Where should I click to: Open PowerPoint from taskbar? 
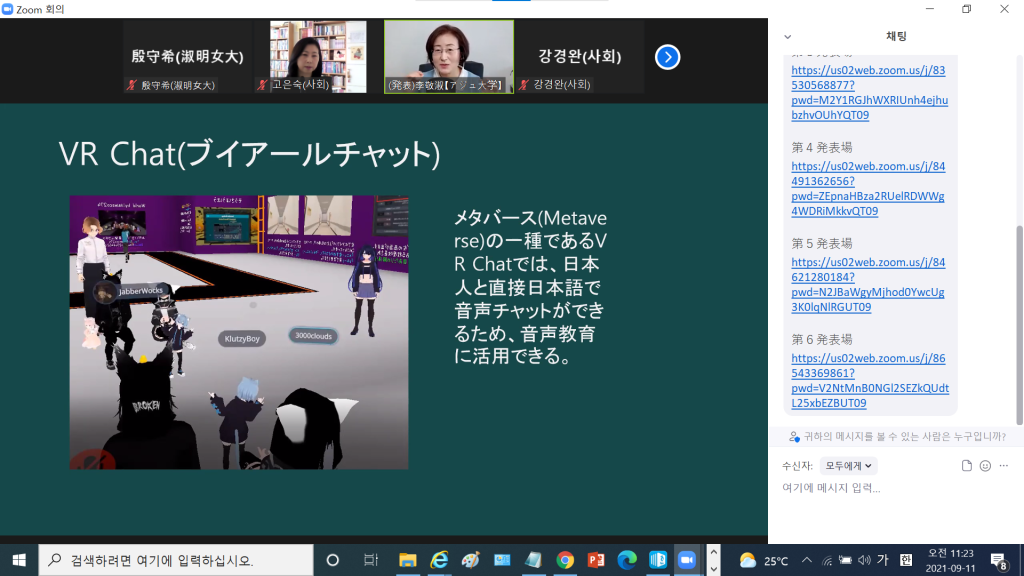[x=596, y=560]
